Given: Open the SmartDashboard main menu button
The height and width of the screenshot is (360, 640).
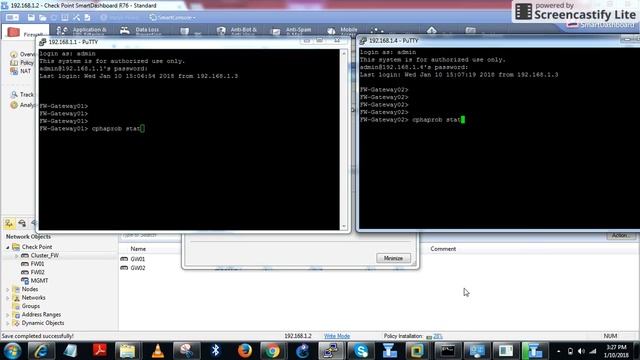Looking at the screenshot, I should (12, 18).
